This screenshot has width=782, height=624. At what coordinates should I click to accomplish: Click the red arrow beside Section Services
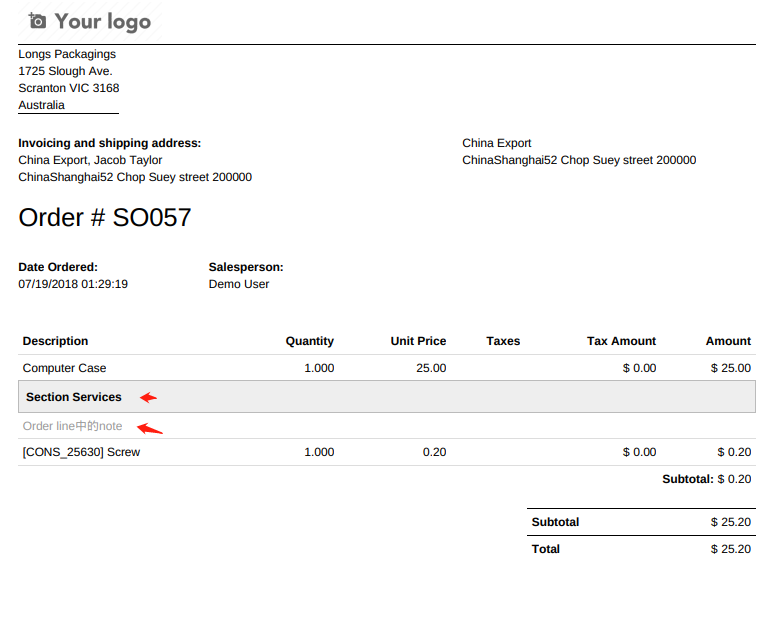point(148,397)
